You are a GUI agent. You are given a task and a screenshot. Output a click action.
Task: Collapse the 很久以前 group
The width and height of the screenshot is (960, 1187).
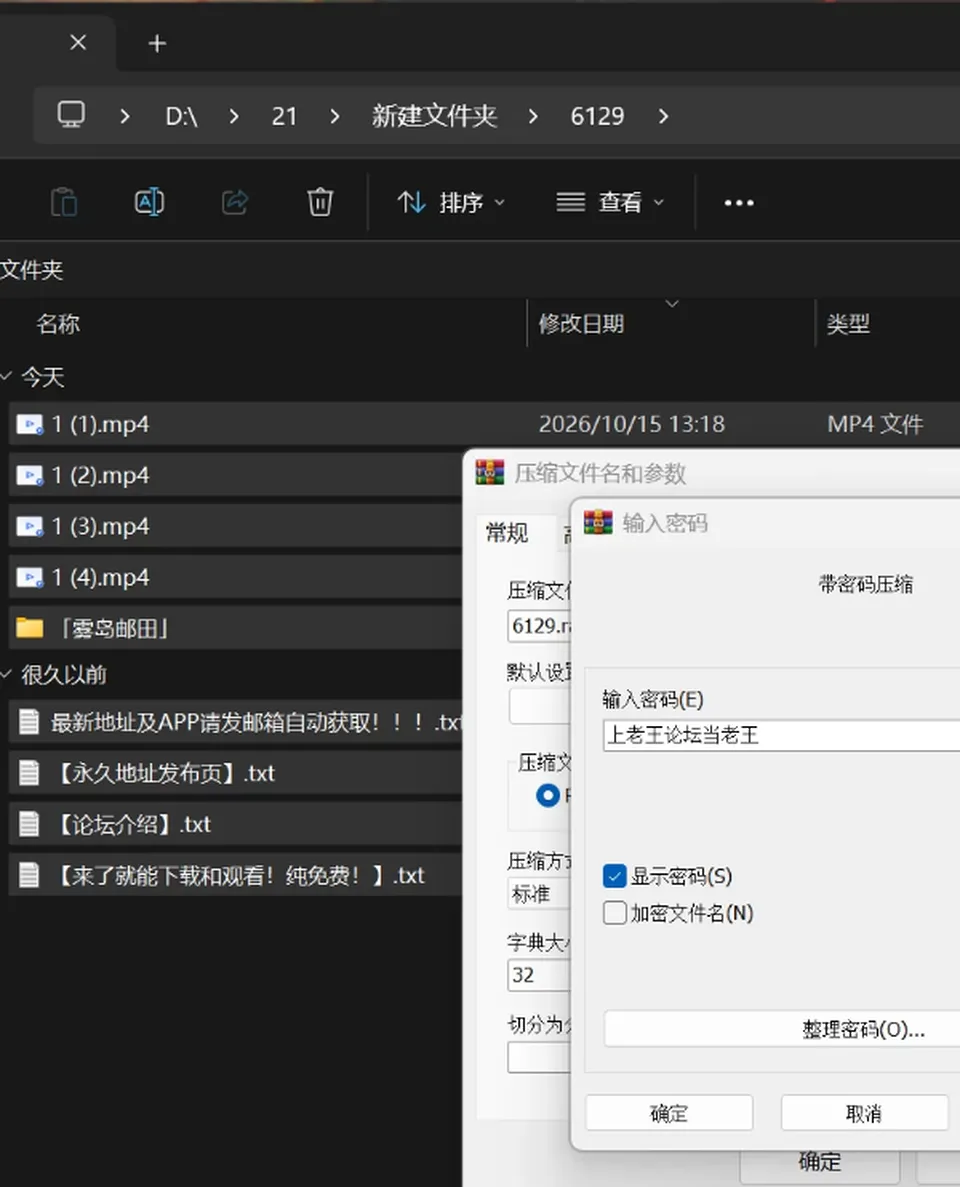6,674
